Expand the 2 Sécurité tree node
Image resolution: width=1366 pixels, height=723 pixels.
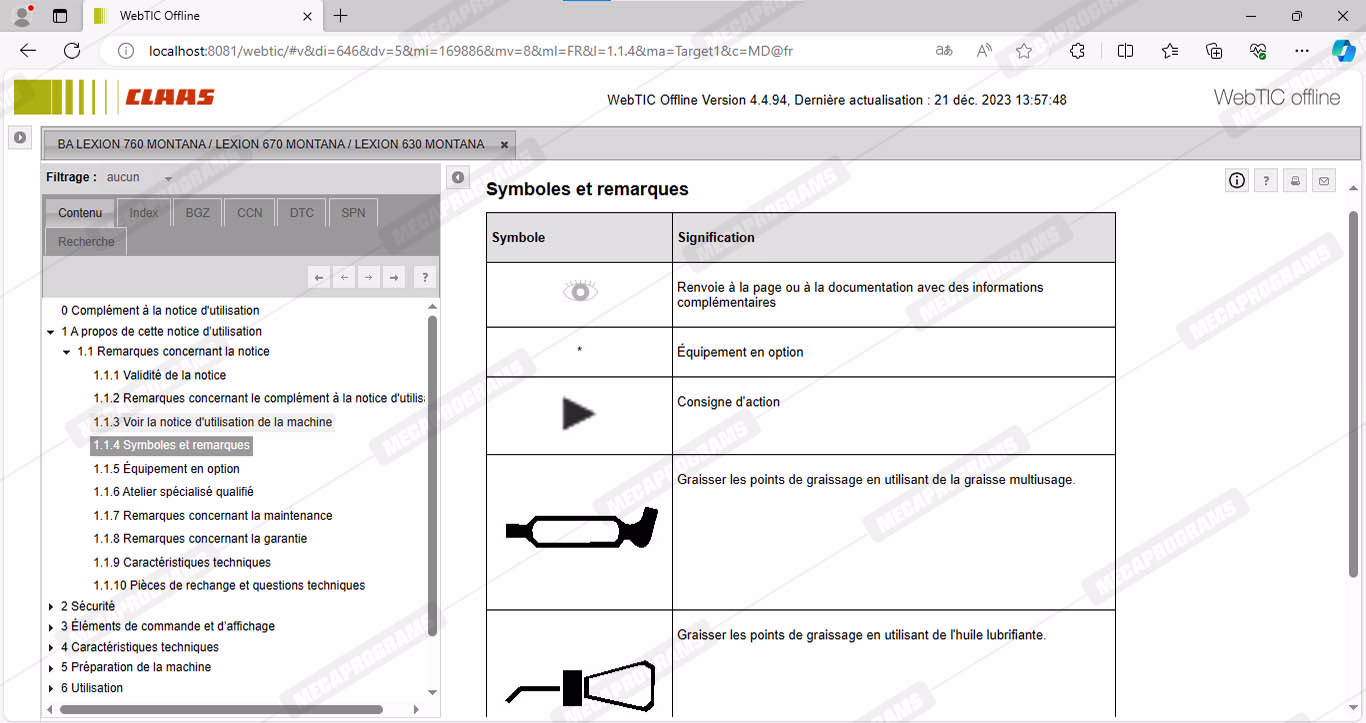[52, 606]
